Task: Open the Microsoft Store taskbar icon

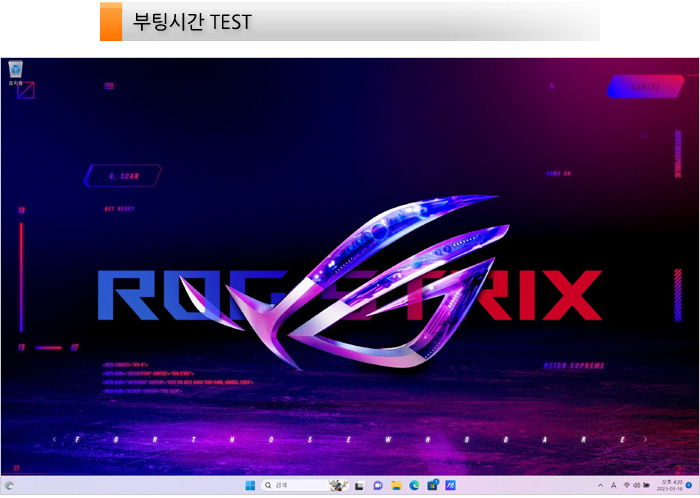Action: [432, 485]
